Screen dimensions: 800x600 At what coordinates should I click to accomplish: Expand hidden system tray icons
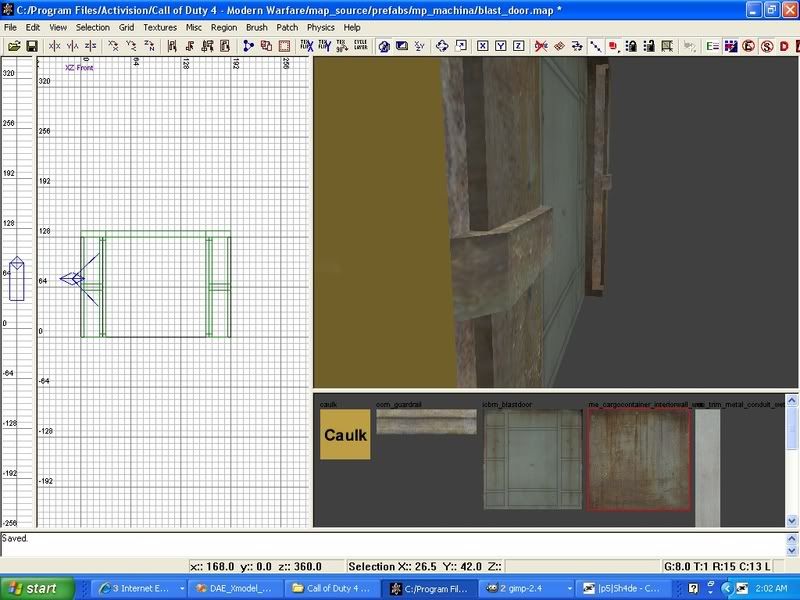pyautogui.click(x=727, y=588)
